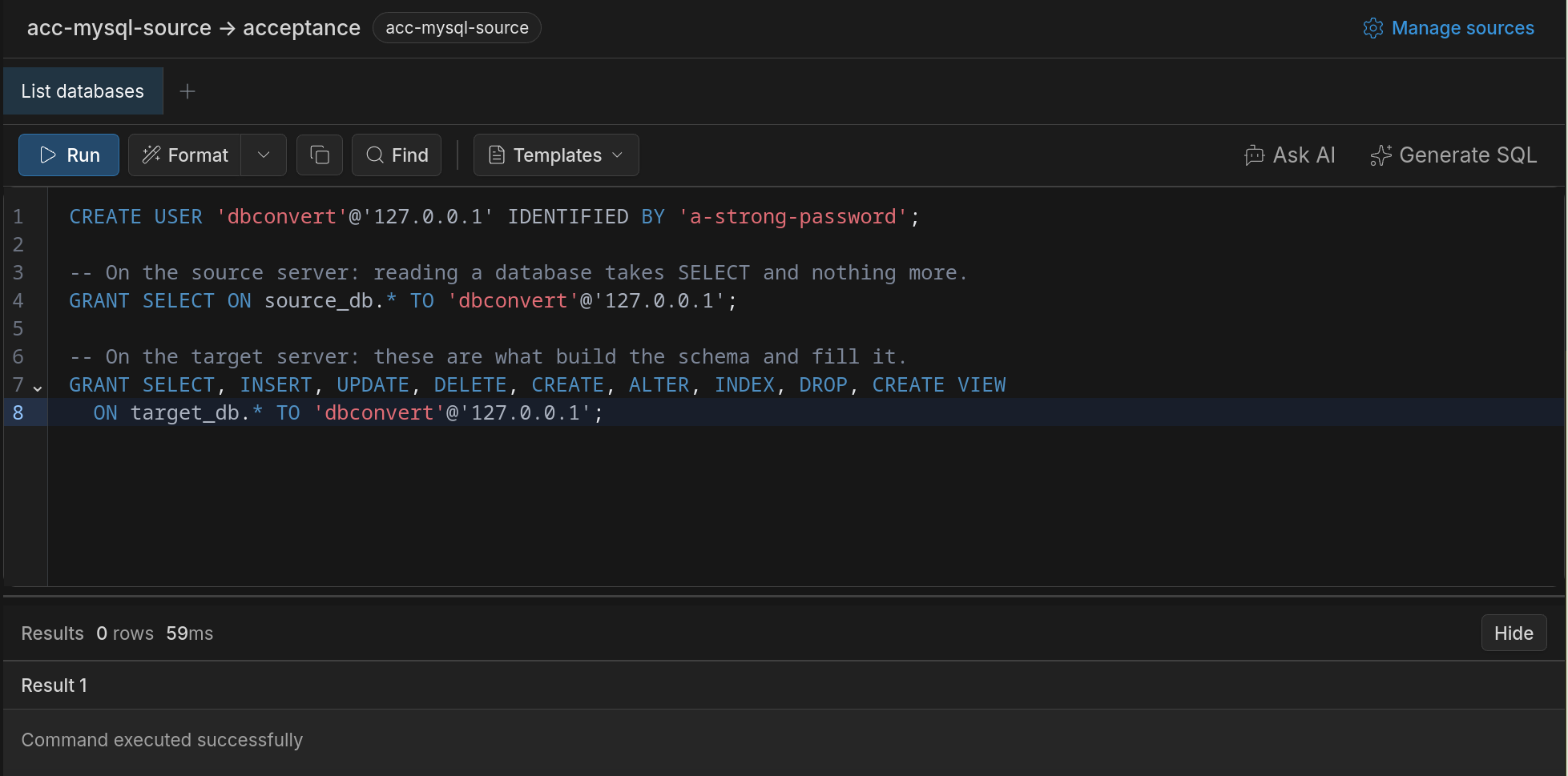Click Generate SQL
The width and height of the screenshot is (1568, 776).
pyautogui.click(x=1453, y=155)
